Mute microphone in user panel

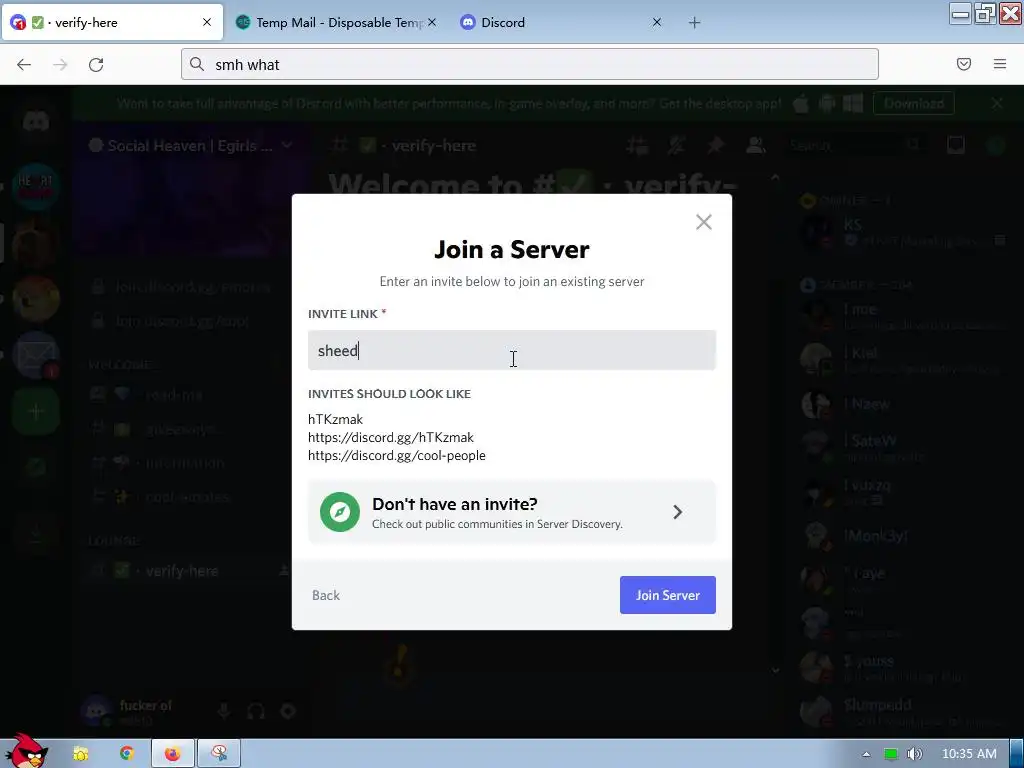pyautogui.click(x=223, y=711)
